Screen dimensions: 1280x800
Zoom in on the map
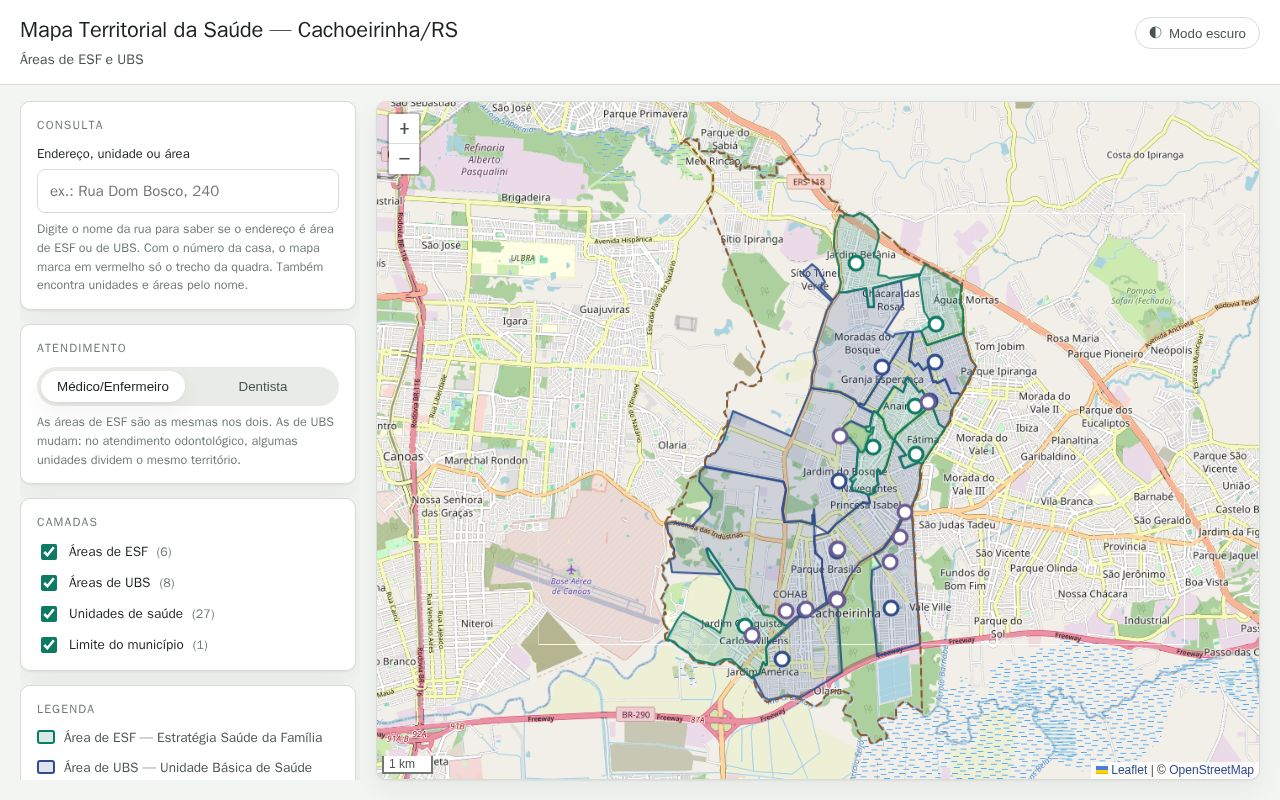pyautogui.click(x=404, y=129)
